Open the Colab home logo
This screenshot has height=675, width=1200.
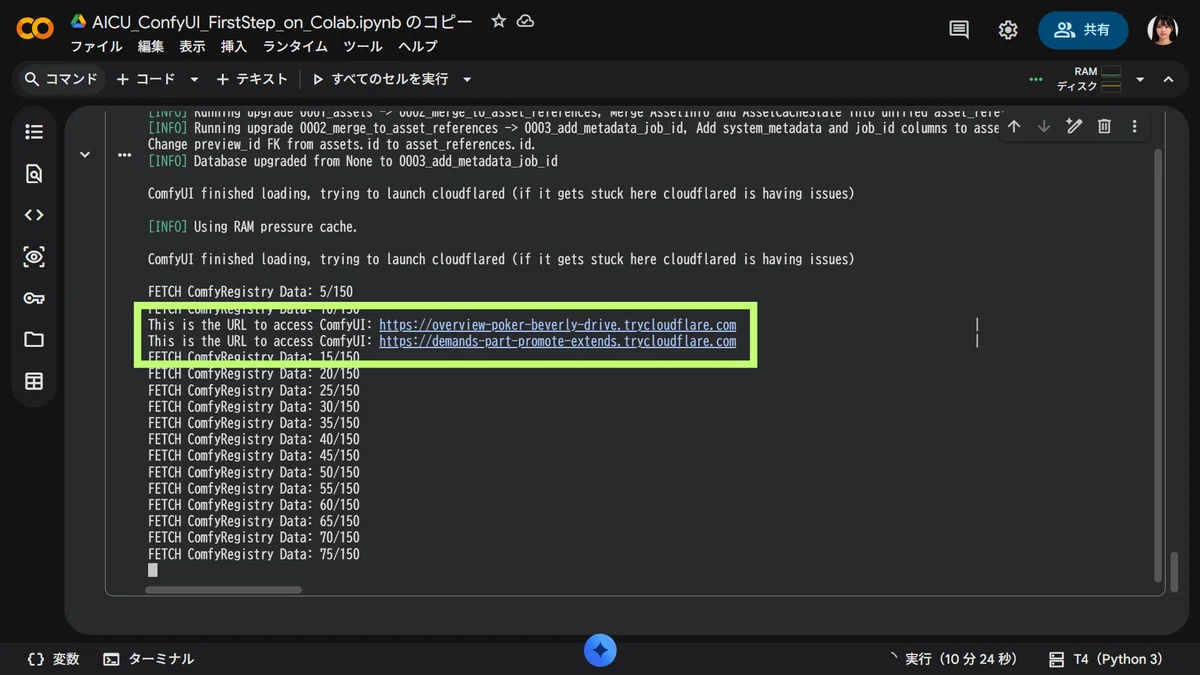[x=35, y=29]
